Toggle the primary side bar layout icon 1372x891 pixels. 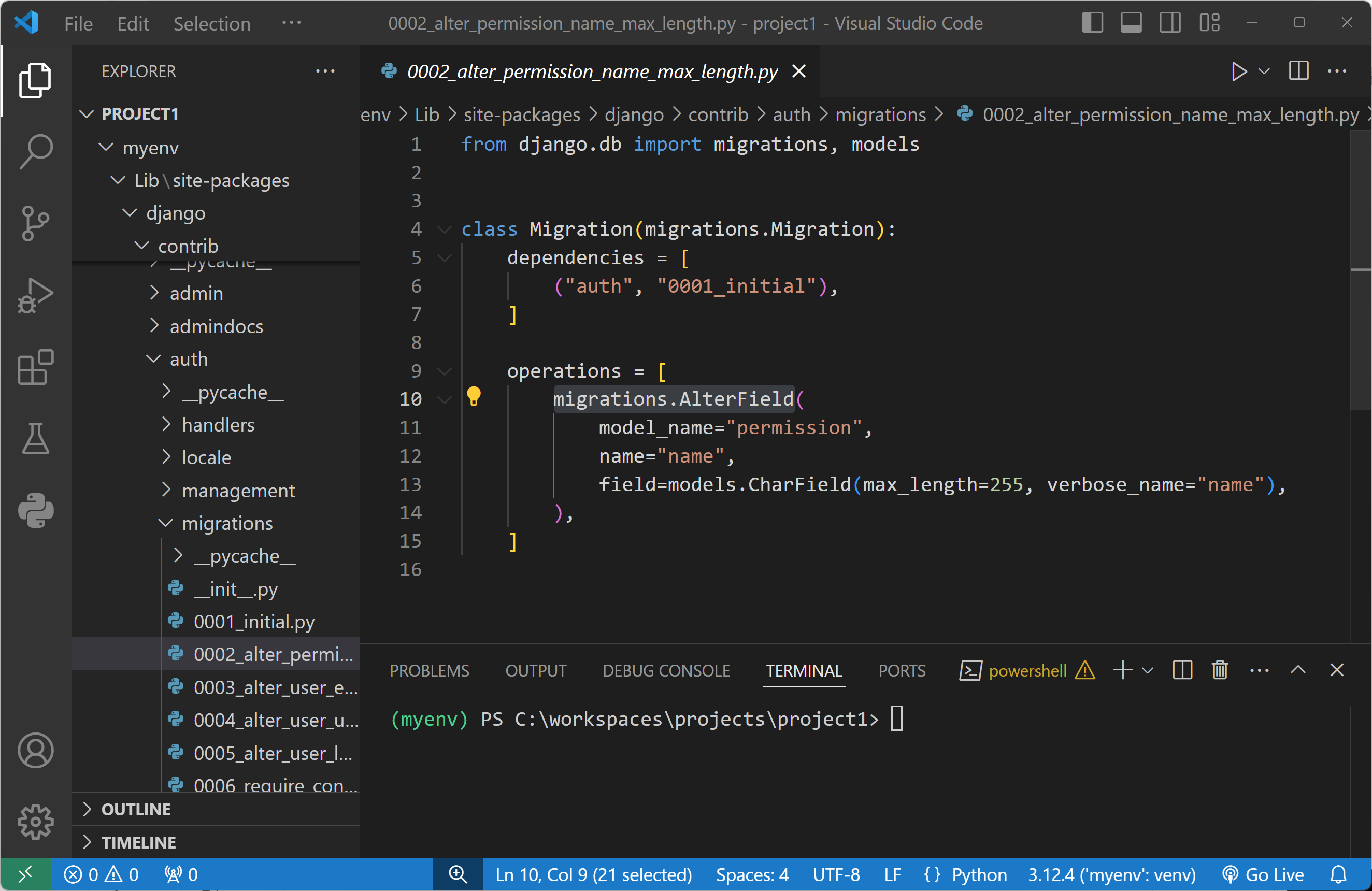(1092, 23)
